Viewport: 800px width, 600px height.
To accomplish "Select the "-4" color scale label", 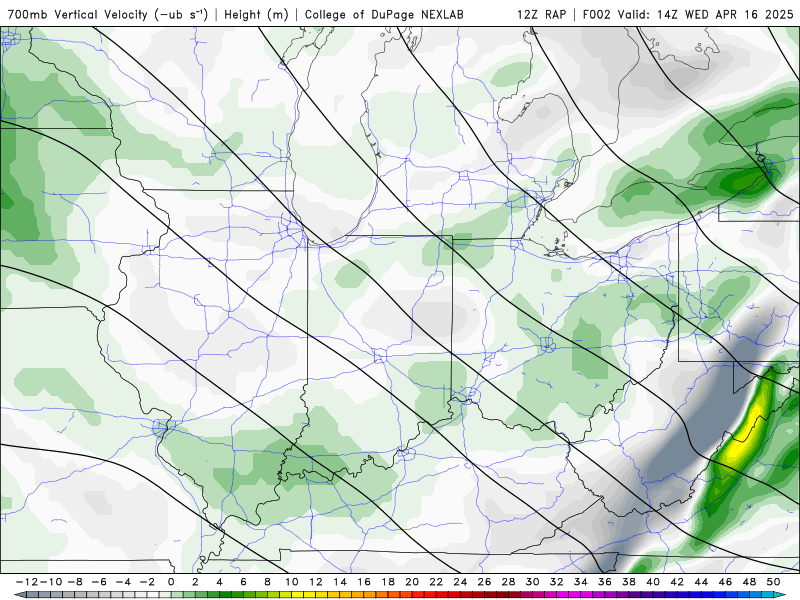I will click(123, 582).
